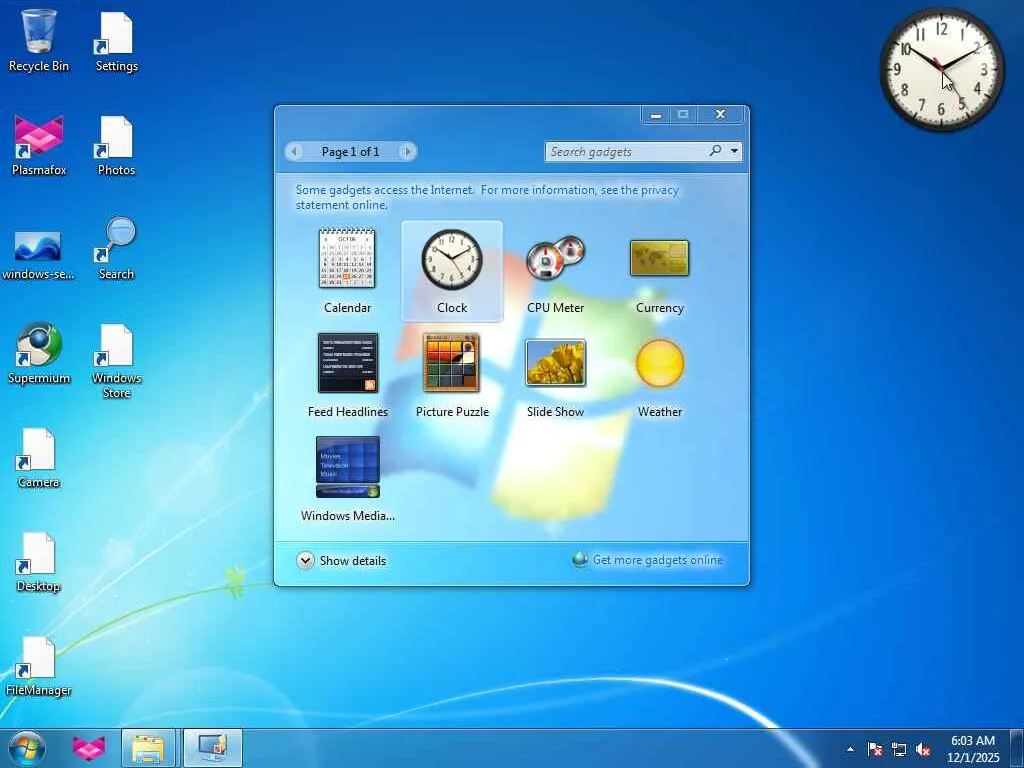Select the Clock gadget in gallery
1024x768 pixels.
[x=452, y=271]
